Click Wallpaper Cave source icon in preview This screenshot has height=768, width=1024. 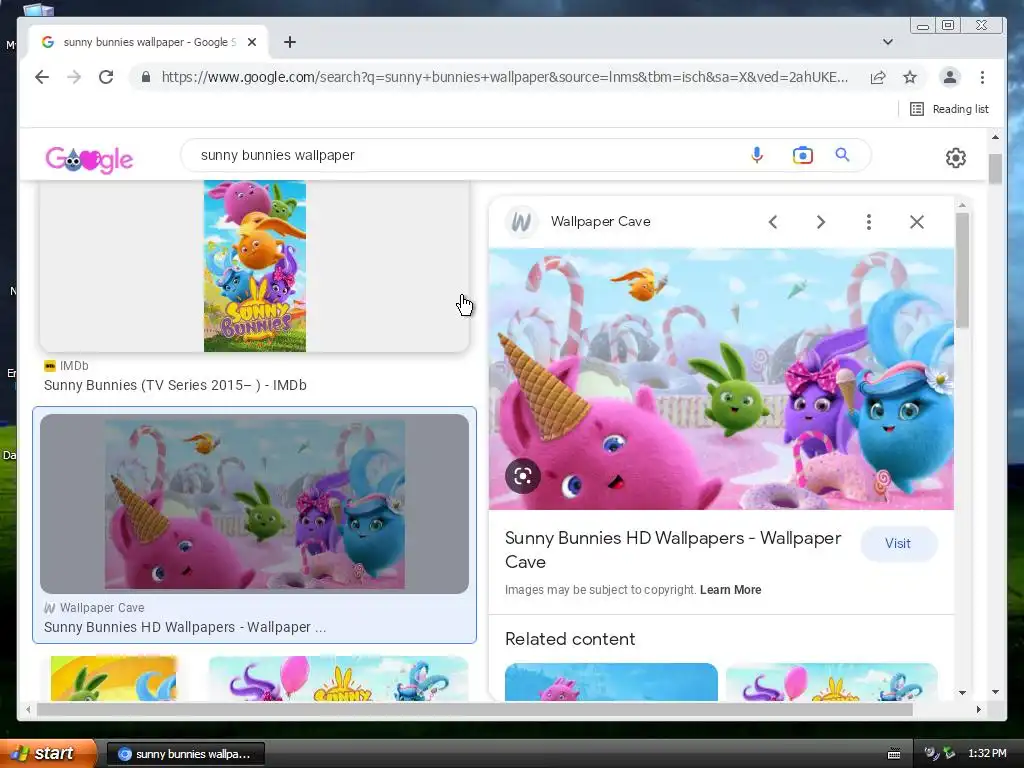point(521,222)
